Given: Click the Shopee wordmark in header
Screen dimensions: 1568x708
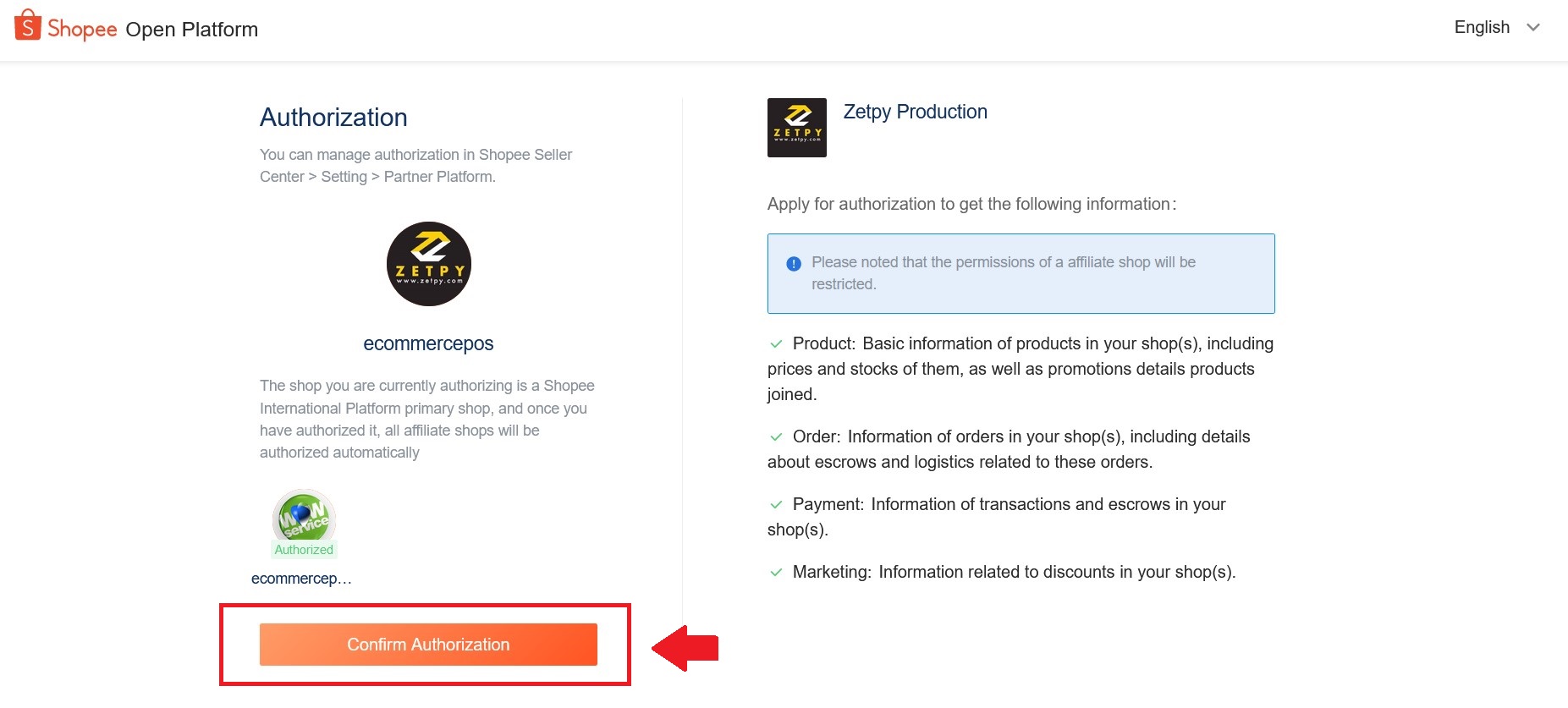Looking at the screenshot, I should coord(82,29).
